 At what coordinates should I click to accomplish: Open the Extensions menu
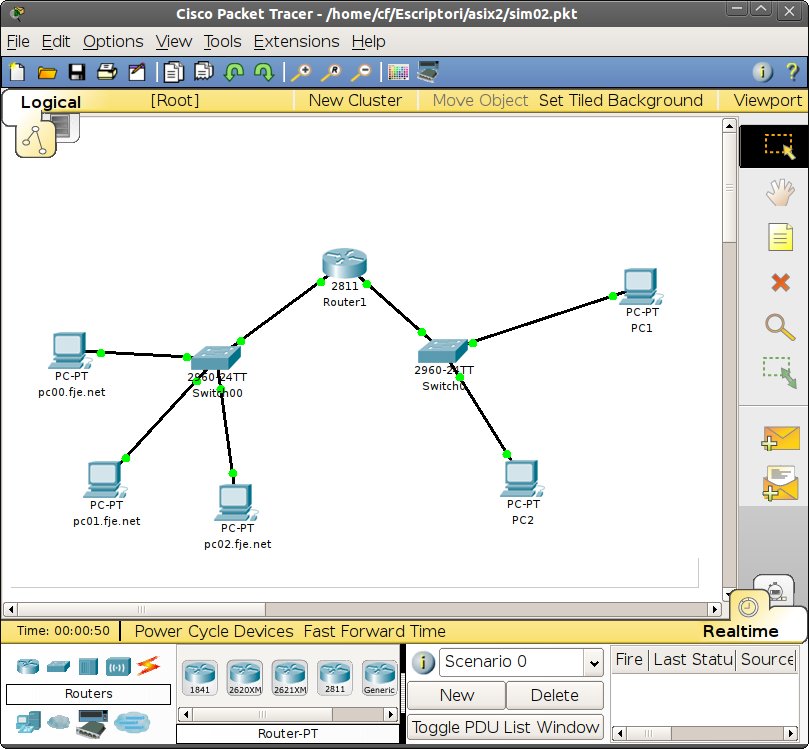[297, 41]
